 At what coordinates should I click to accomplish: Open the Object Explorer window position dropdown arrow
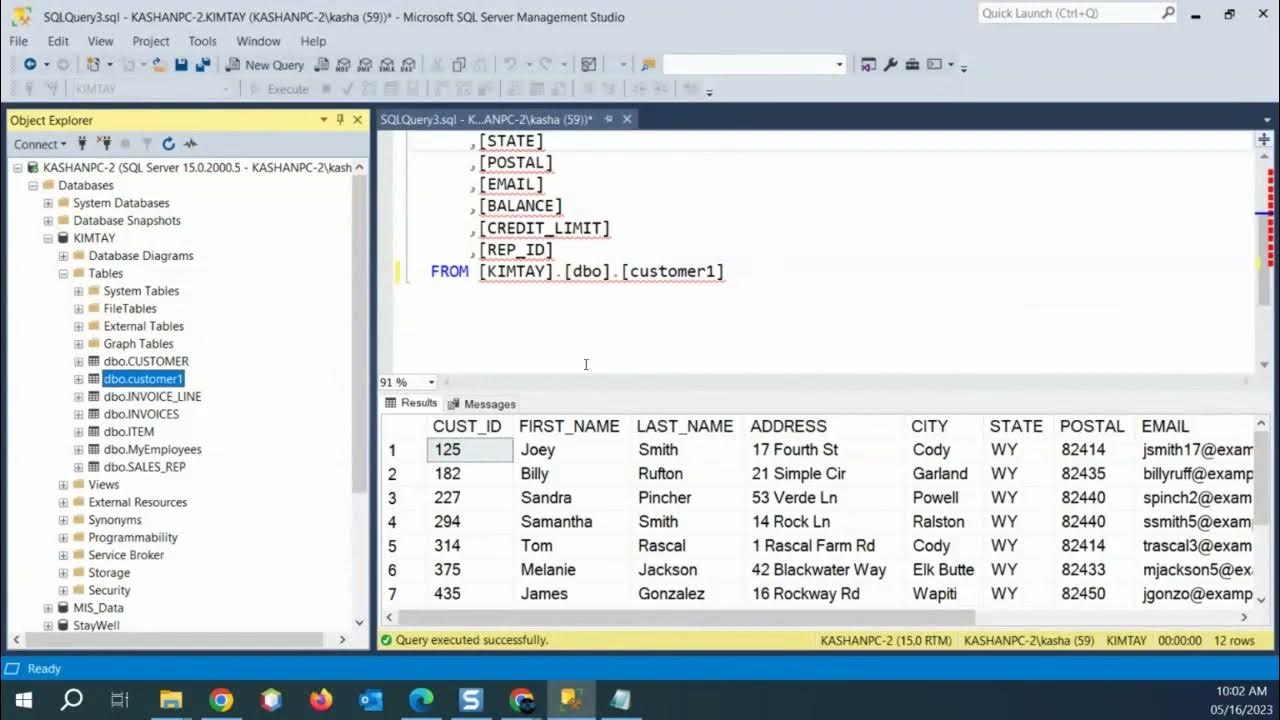[x=324, y=120]
